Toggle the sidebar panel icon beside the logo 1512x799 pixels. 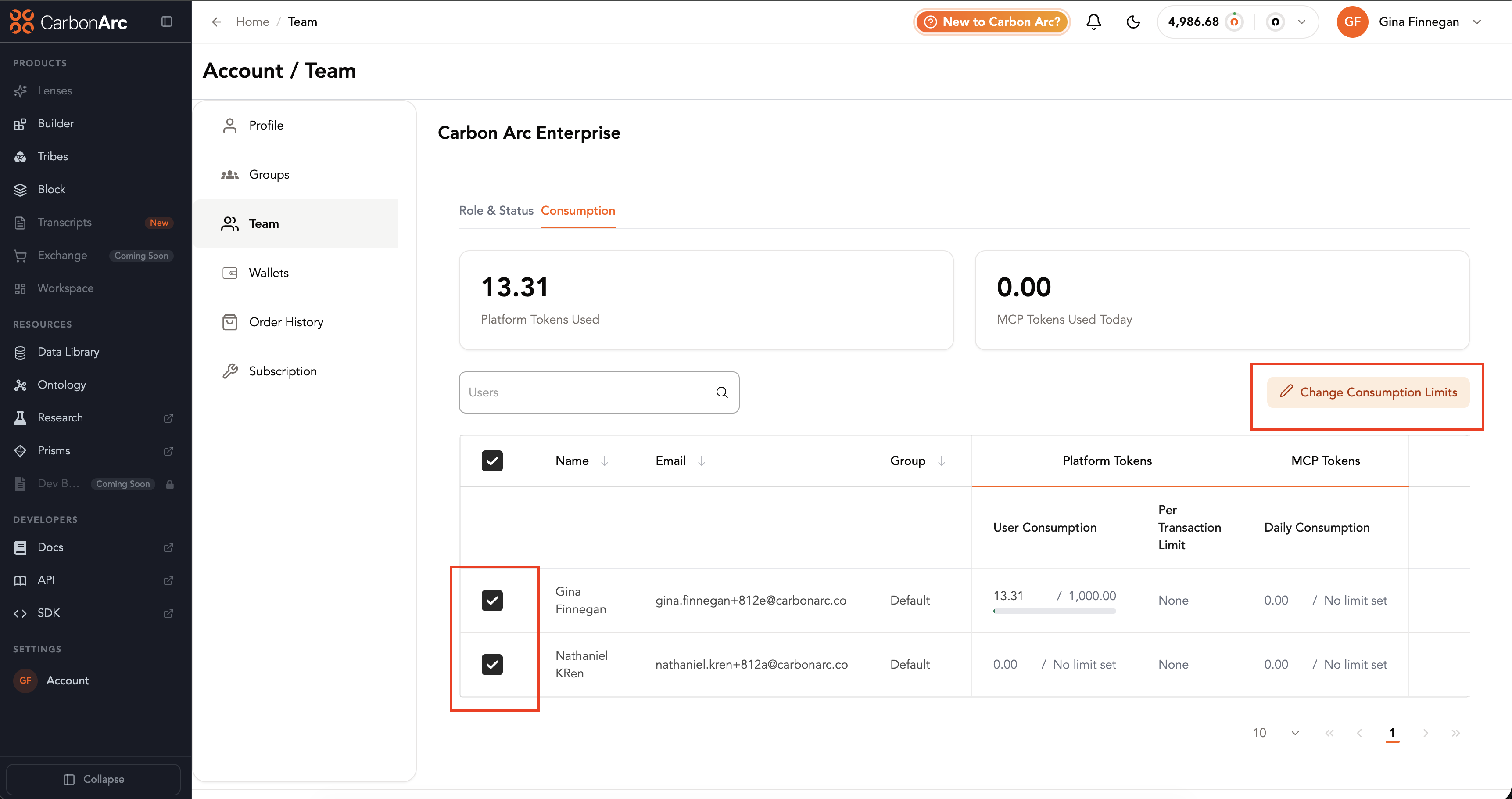[x=167, y=22]
